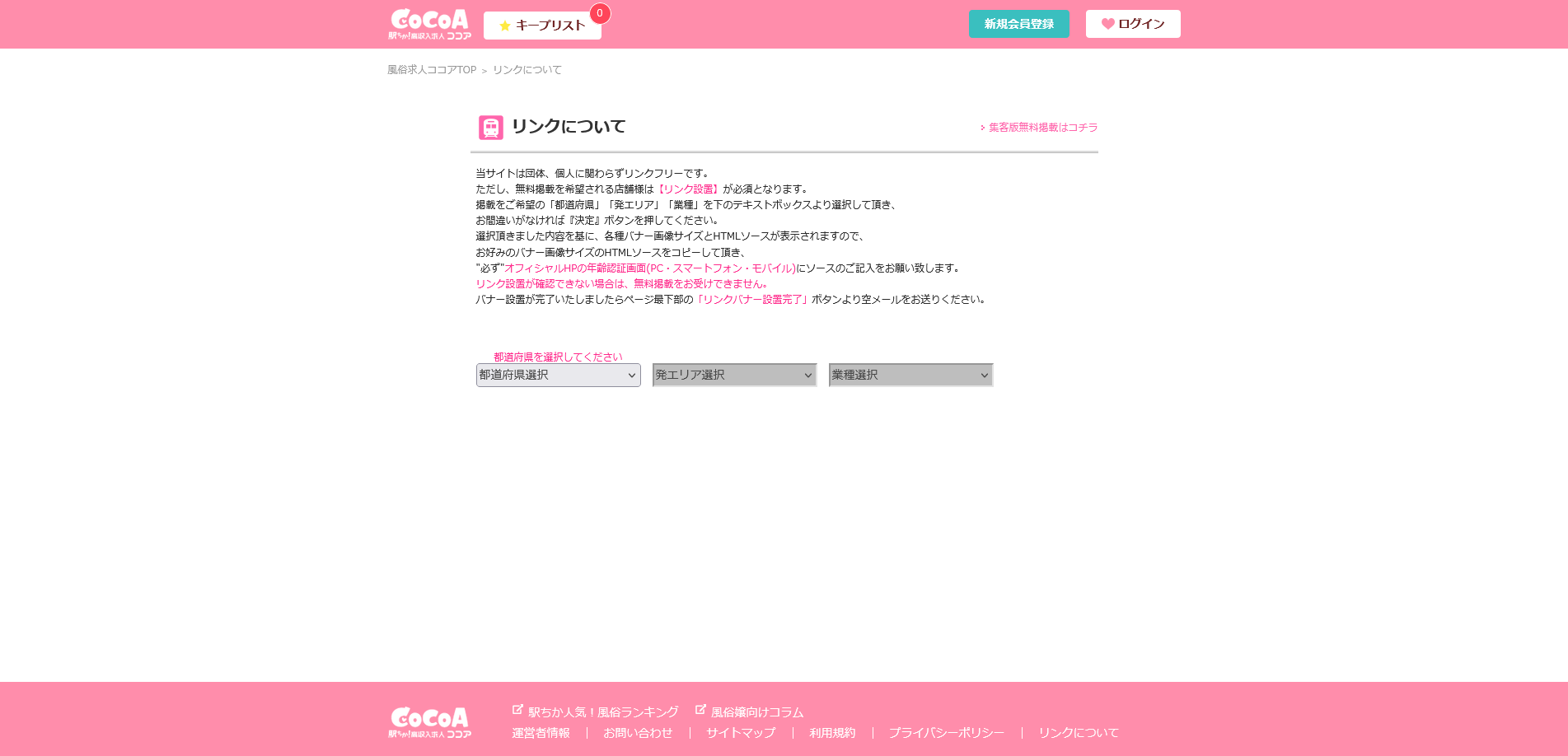Open the 発エリア選択 dropdown
Image resolution: width=1568 pixels, height=756 pixels.
[735, 375]
